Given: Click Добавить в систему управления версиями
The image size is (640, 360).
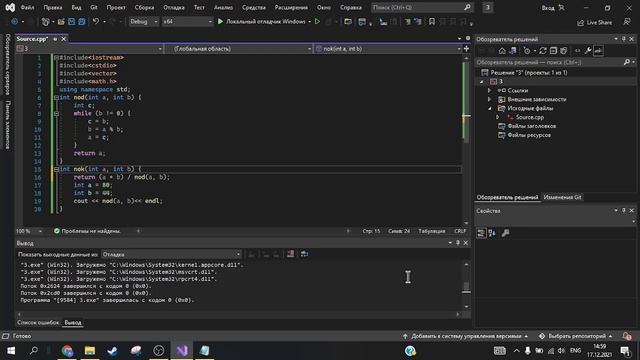Looking at the screenshot, I should [466, 336].
